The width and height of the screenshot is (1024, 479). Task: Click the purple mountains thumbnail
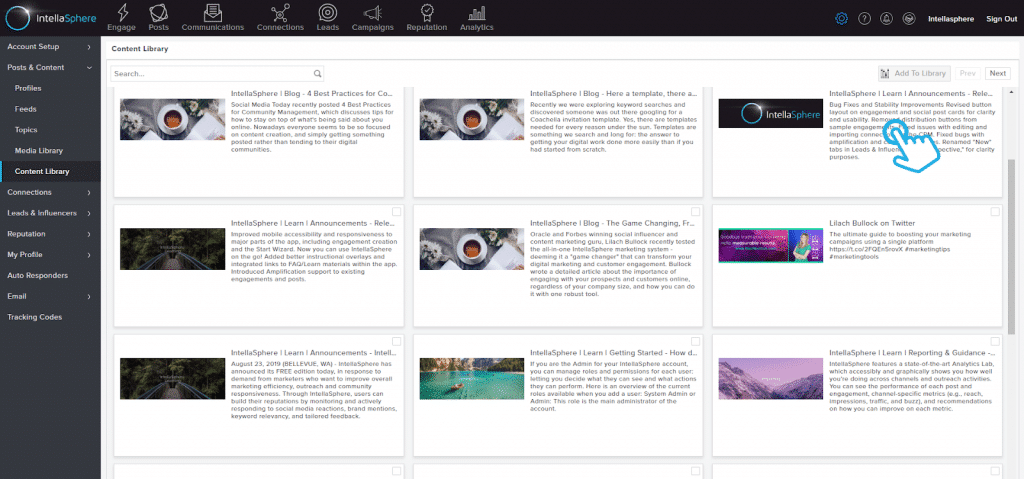coord(771,378)
